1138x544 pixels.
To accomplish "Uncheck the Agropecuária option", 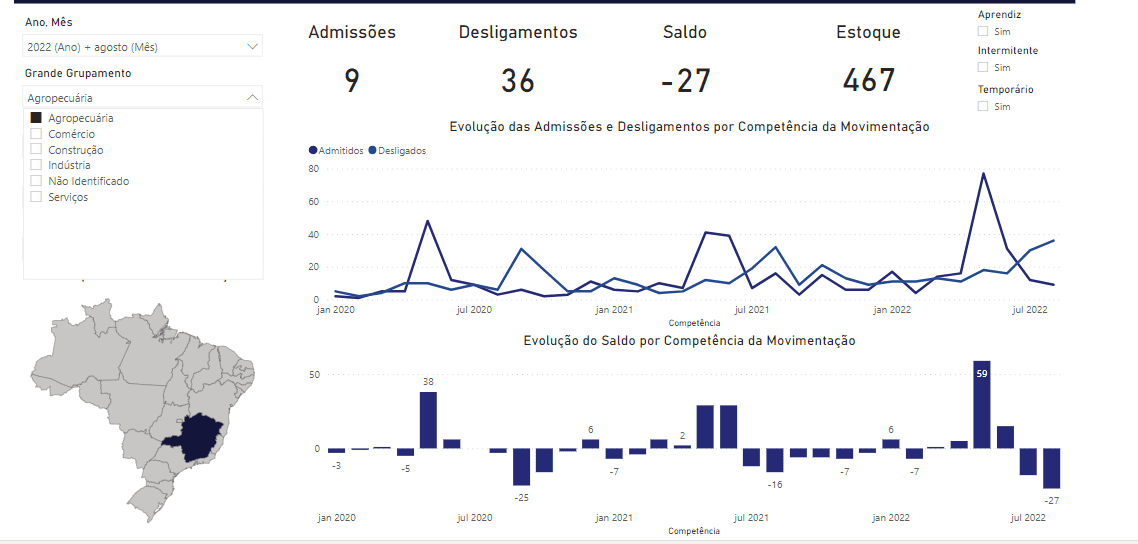I will pyautogui.click(x=36, y=118).
